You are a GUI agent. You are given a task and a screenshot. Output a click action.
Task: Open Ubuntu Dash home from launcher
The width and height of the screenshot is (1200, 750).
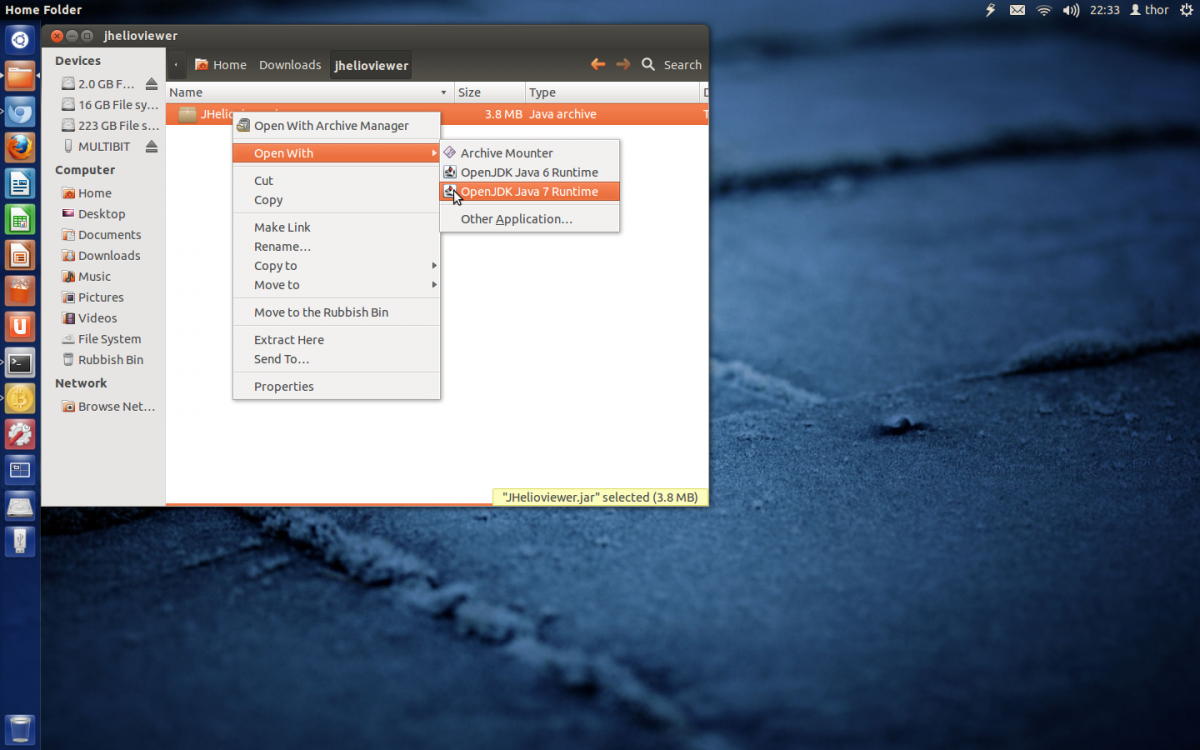coord(21,40)
